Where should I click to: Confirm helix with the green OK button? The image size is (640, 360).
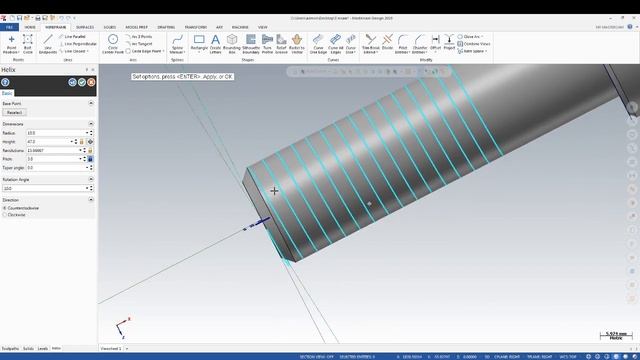(82, 82)
